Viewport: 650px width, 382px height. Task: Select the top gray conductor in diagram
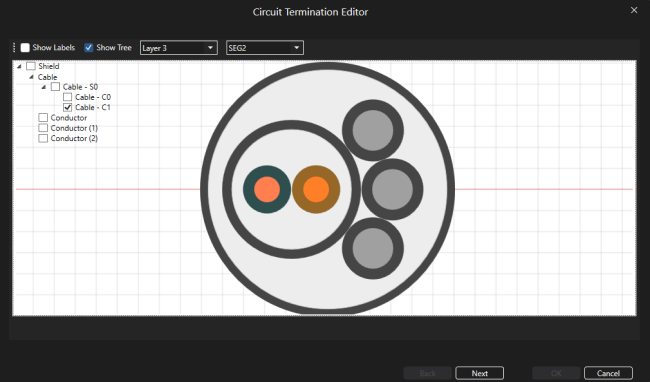click(x=373, y=130)
